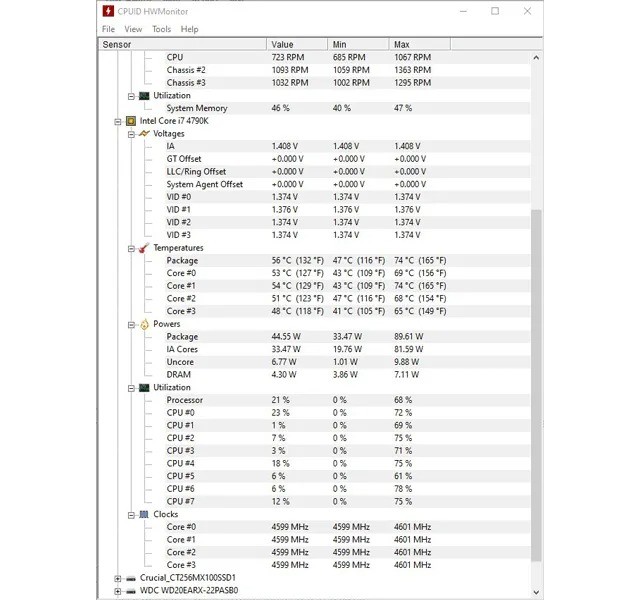Maximize the HWMonitor window
Screen dimensions: 640x600
495,11
